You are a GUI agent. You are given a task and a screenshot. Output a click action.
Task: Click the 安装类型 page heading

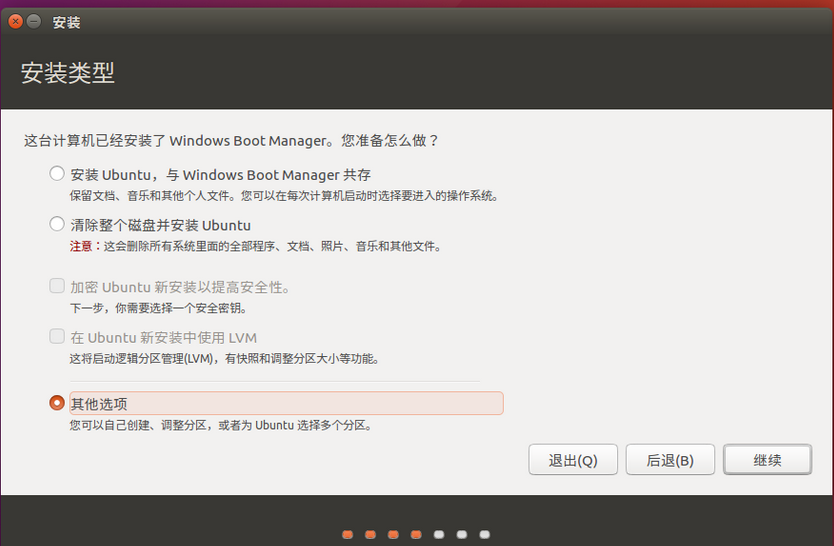[68, 73]
